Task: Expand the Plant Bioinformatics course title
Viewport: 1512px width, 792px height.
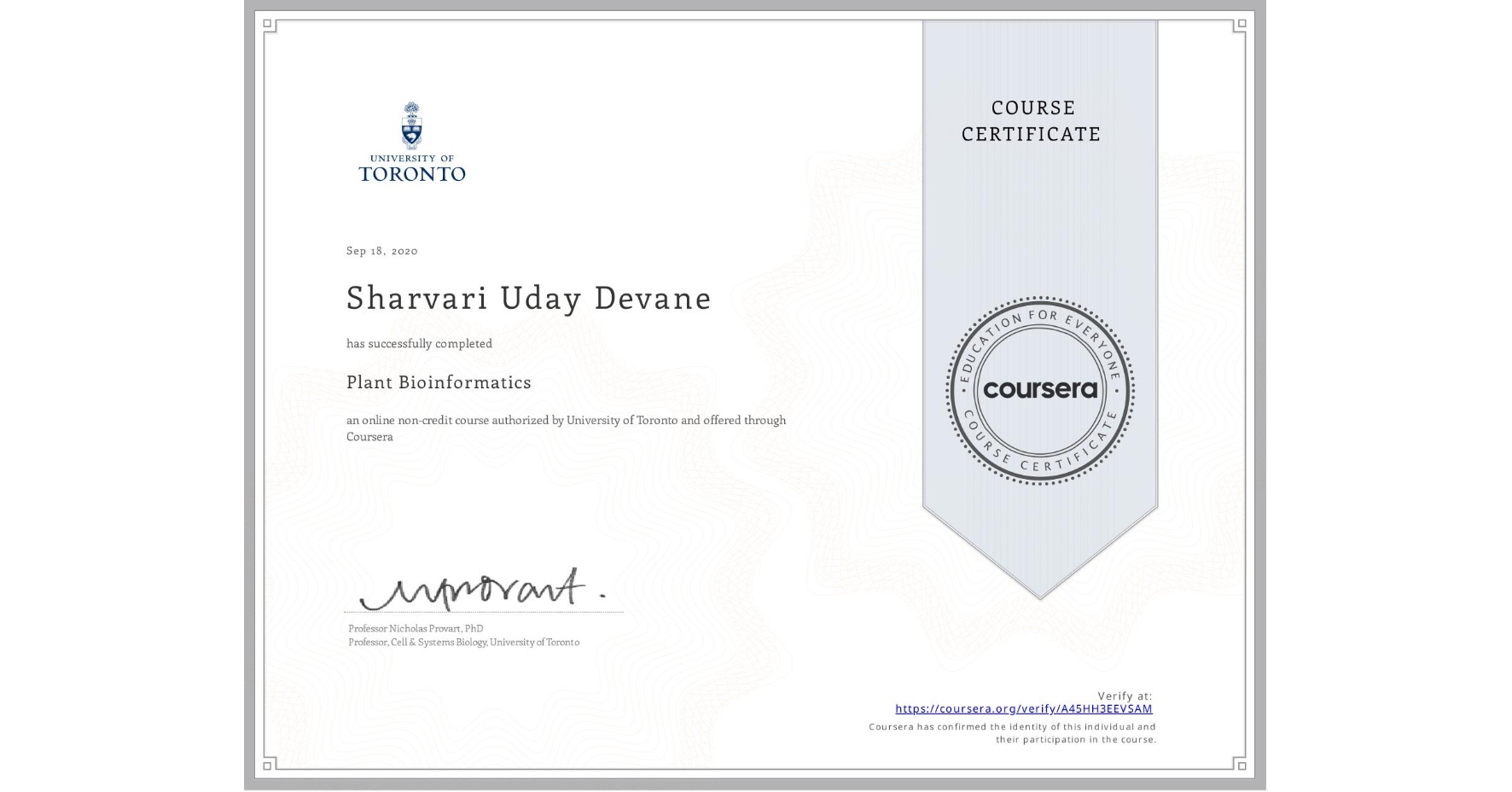Action: point(439,382)
